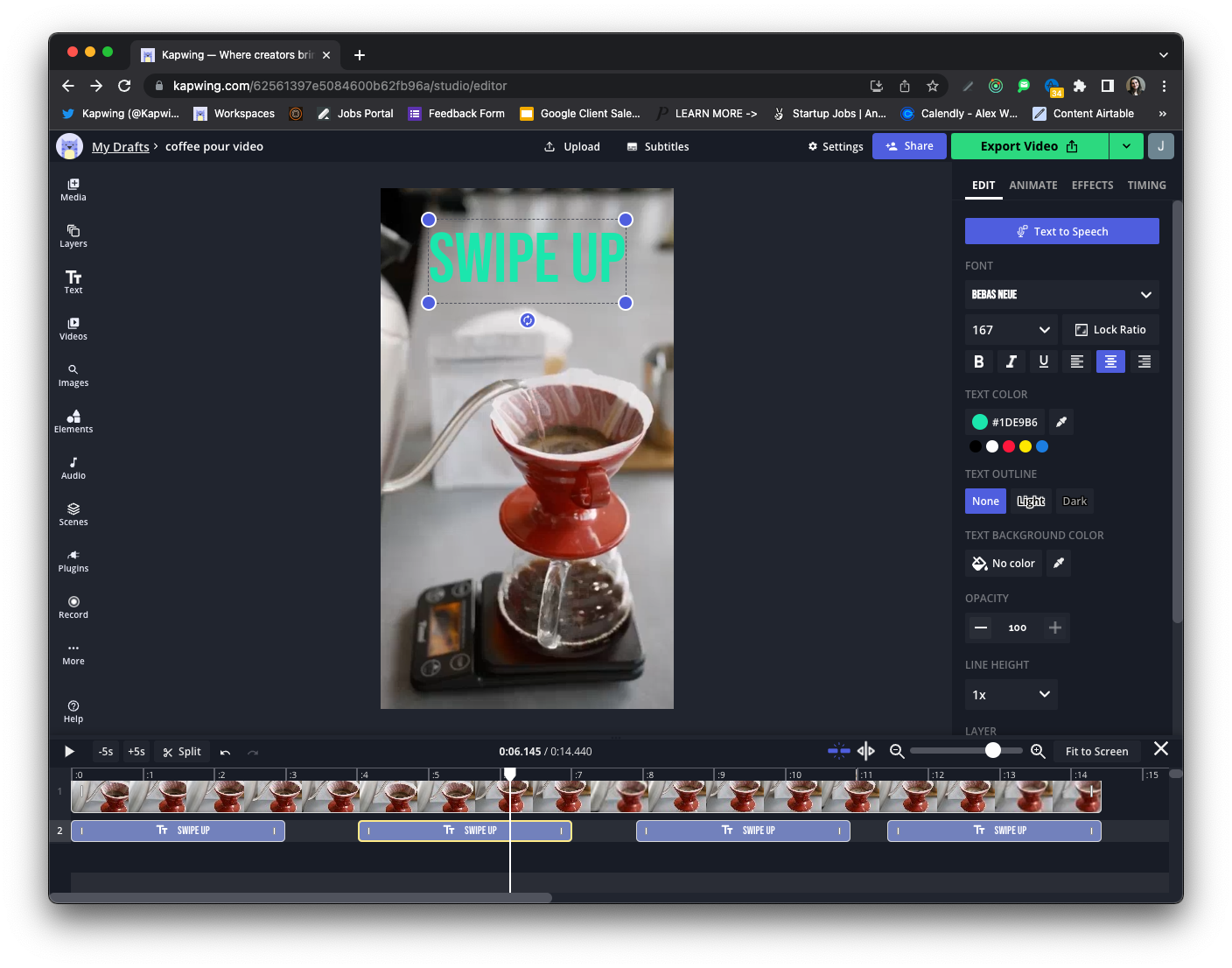Open the font size 167 dropdown
This screenshot has width=1232, height=968.
click(x=1011, y=330)
